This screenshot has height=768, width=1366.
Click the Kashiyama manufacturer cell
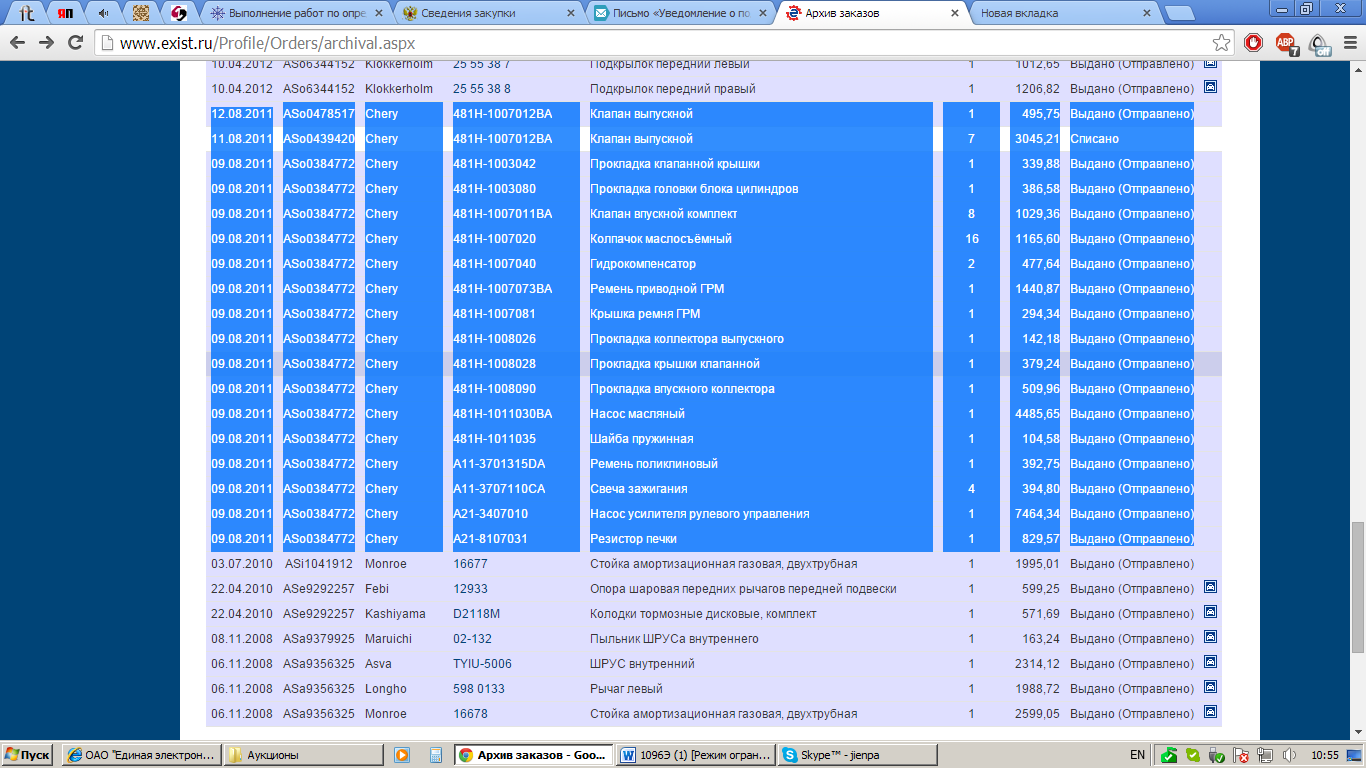(x=395, y=613)
